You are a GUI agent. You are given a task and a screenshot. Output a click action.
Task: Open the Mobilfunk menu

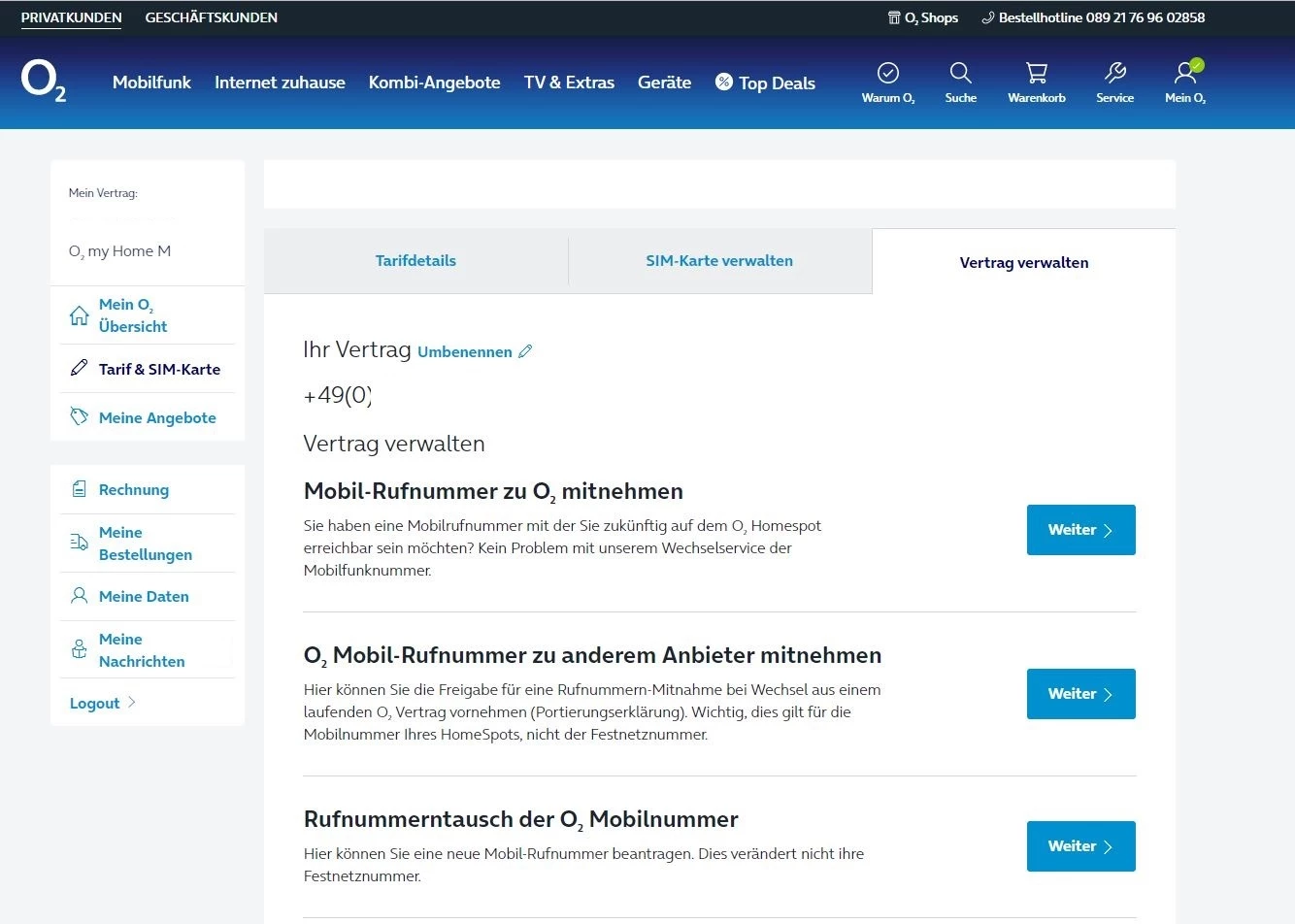[151, 82]
